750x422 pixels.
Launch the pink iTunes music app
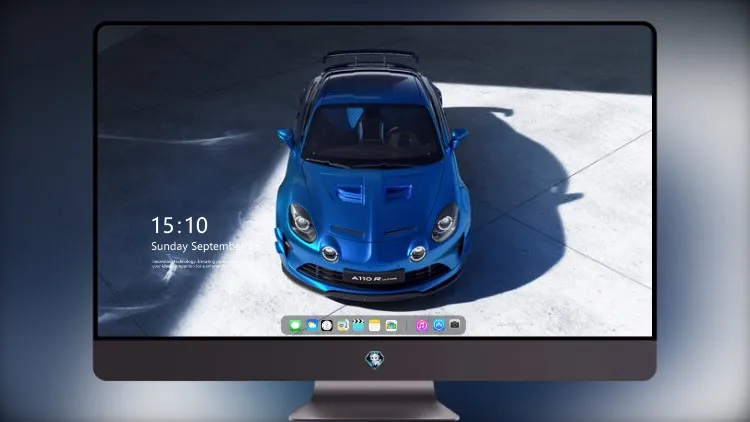tap(421, 325)
